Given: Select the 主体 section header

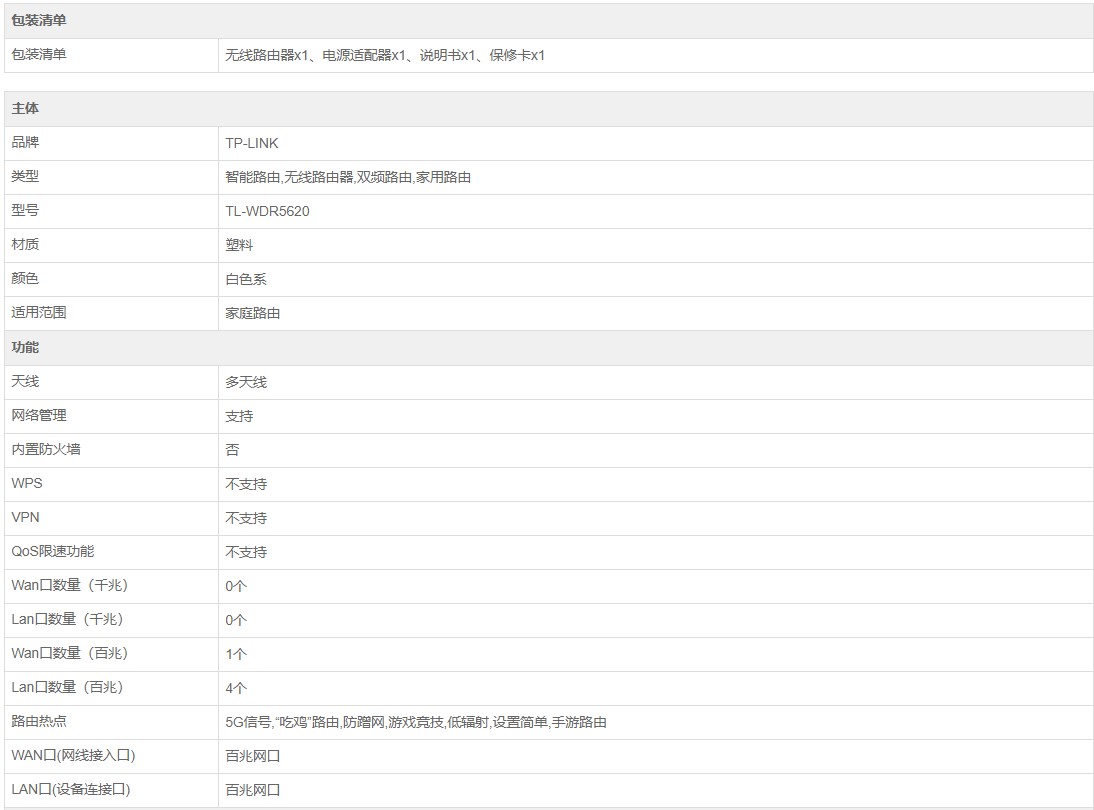Looking at the screenshot, I should click(25, 109).
